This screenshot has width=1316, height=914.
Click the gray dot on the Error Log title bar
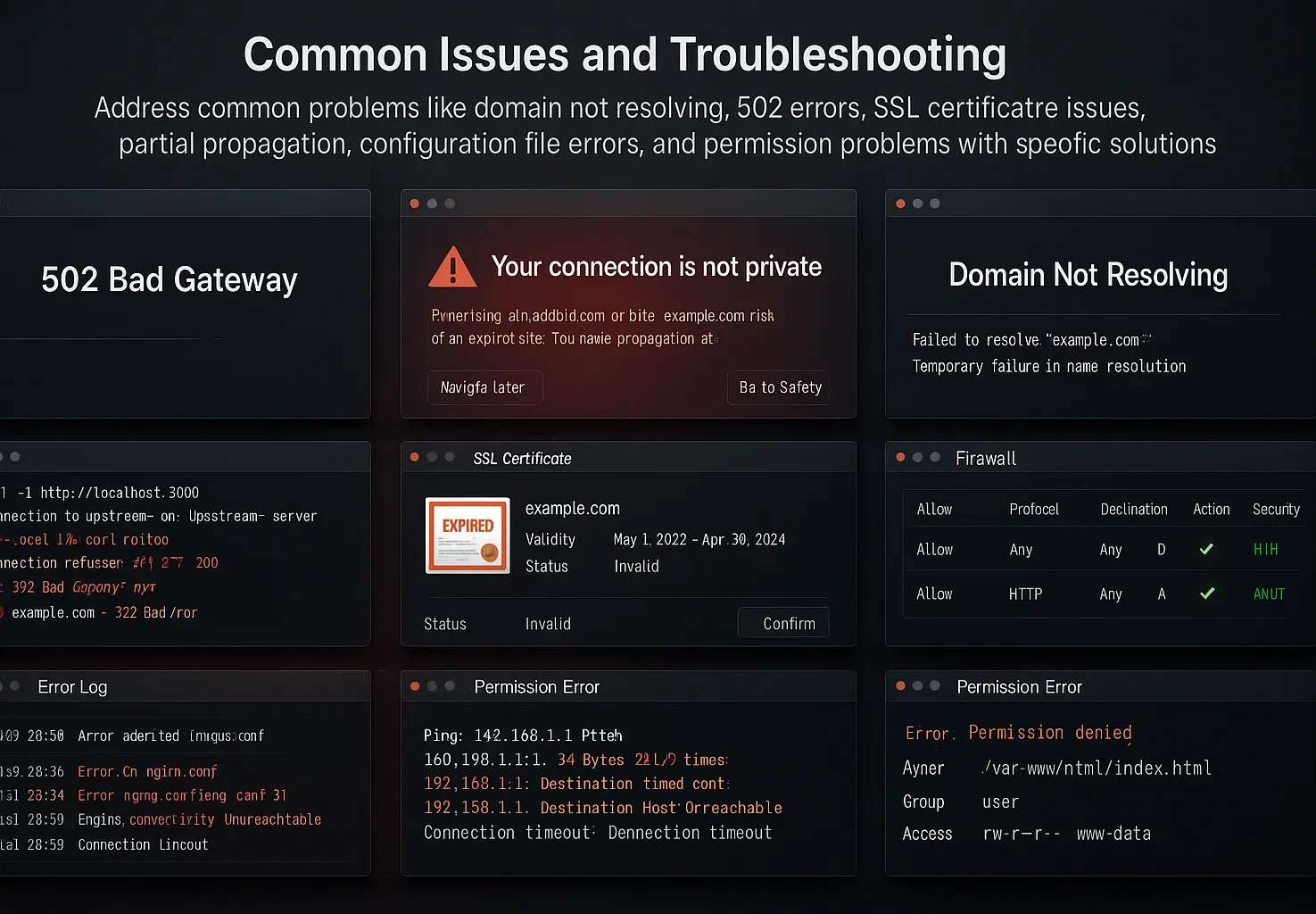14,685
